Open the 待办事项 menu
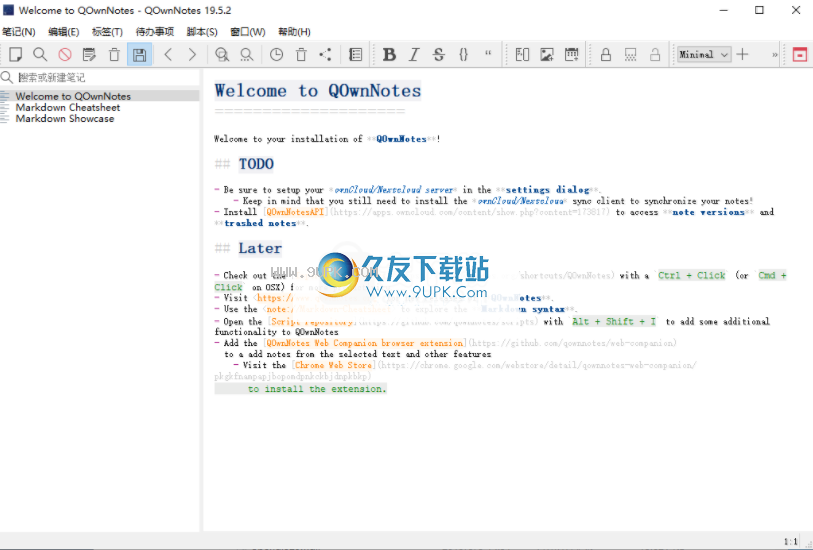Viewport: 813px width, 550px height. click(x=155, y=32)
